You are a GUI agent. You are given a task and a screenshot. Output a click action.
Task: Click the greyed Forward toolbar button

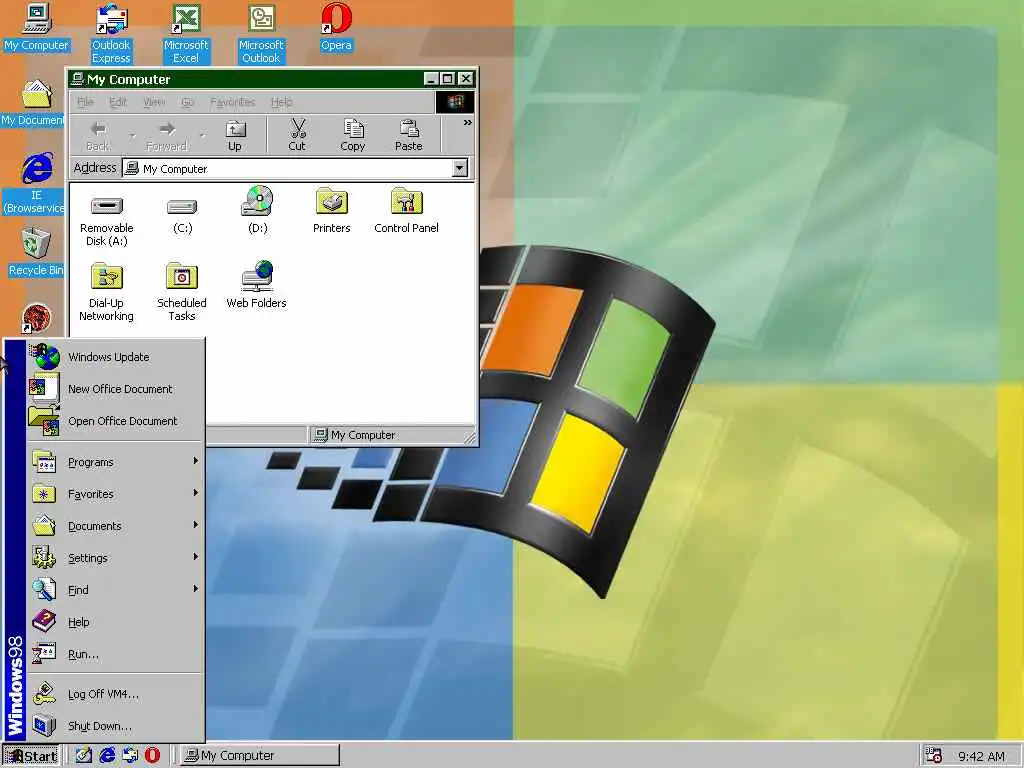(167, 135)
